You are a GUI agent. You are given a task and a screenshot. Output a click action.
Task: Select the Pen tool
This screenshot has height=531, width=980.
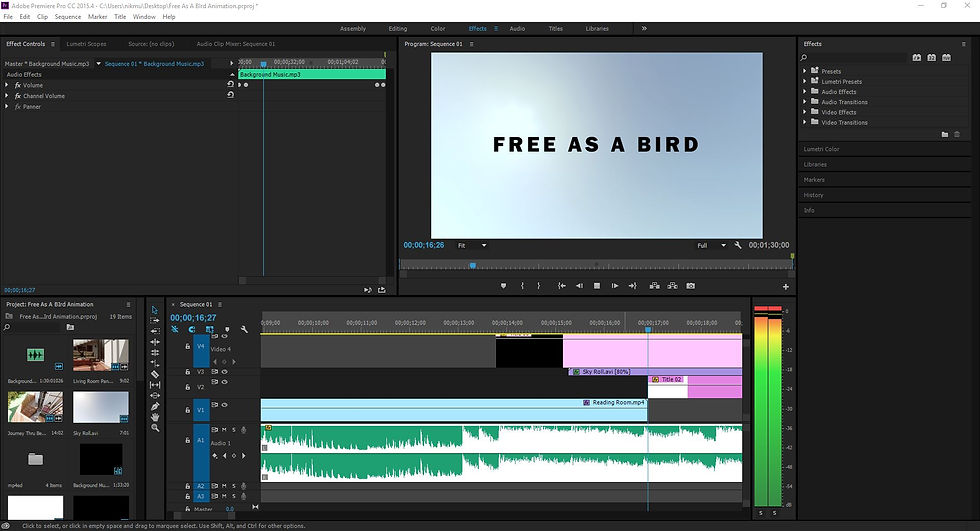point(155,406)
